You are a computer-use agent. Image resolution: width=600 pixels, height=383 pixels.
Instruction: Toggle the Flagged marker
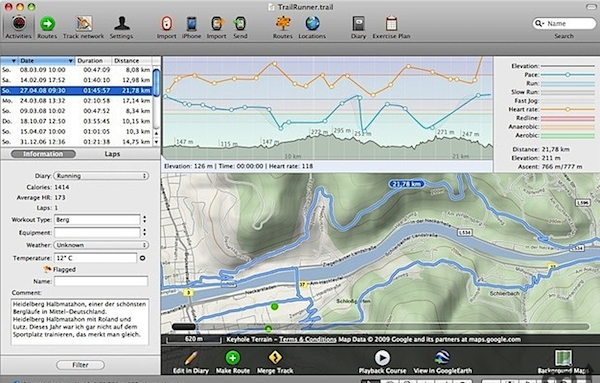pos(47,269)
